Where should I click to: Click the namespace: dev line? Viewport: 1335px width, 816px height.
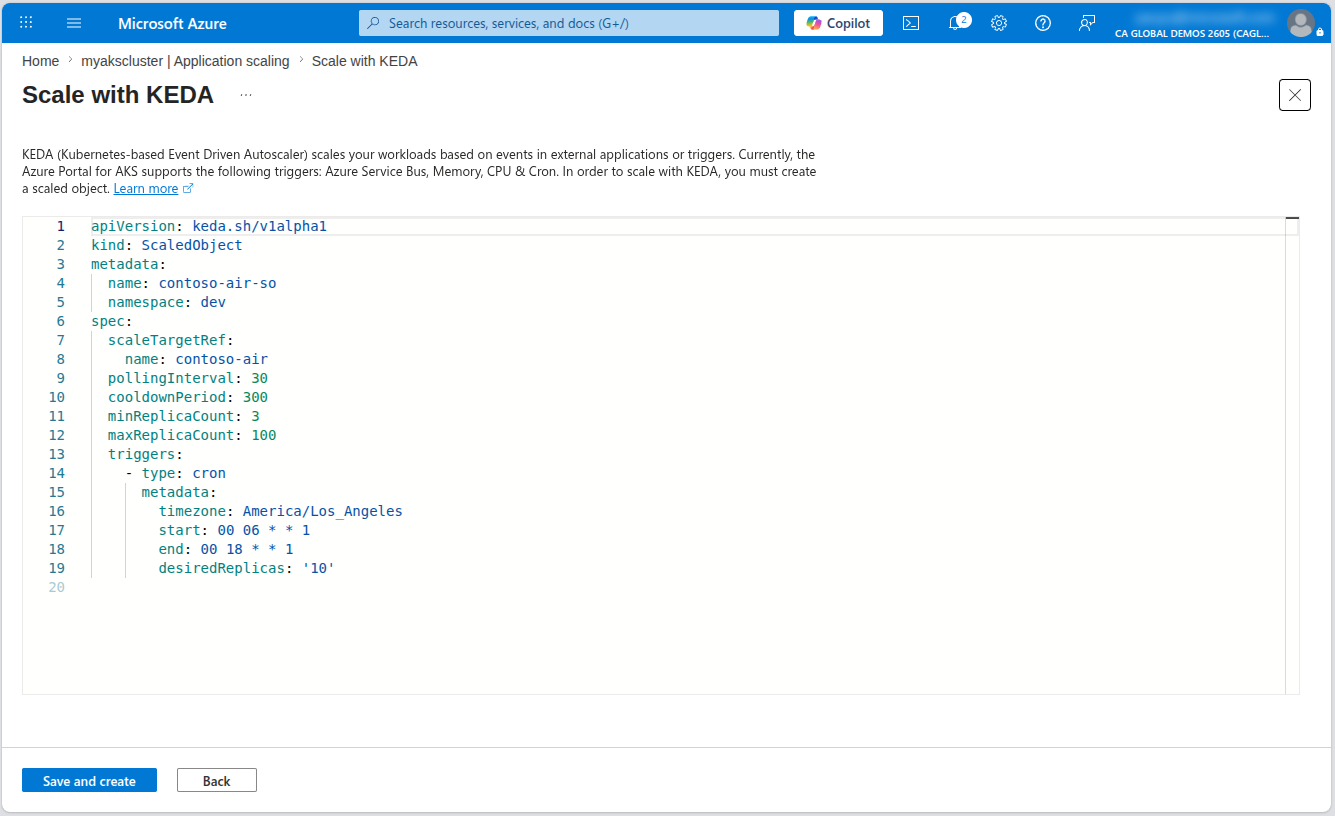point(167,302)
